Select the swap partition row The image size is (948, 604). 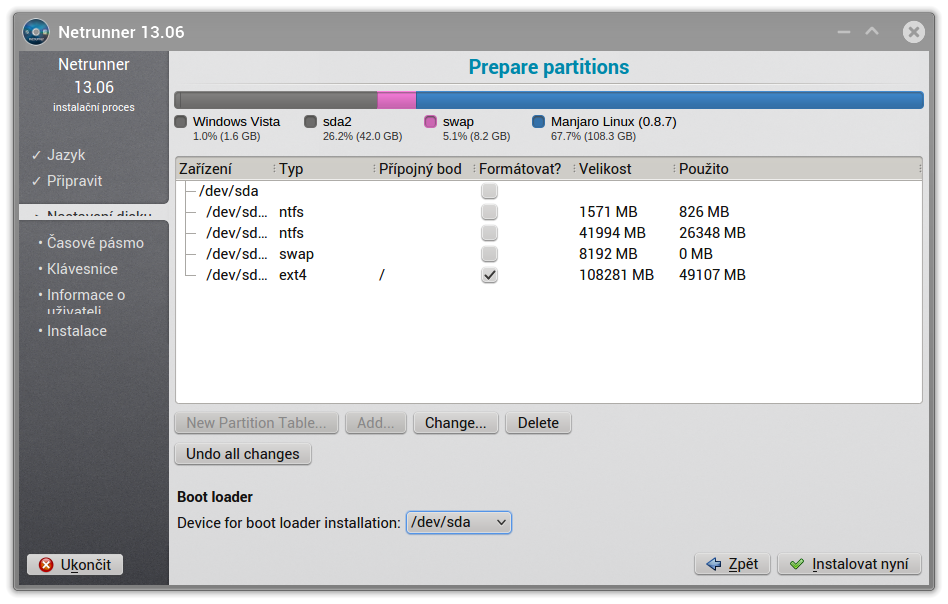click(x=548, y=254)
